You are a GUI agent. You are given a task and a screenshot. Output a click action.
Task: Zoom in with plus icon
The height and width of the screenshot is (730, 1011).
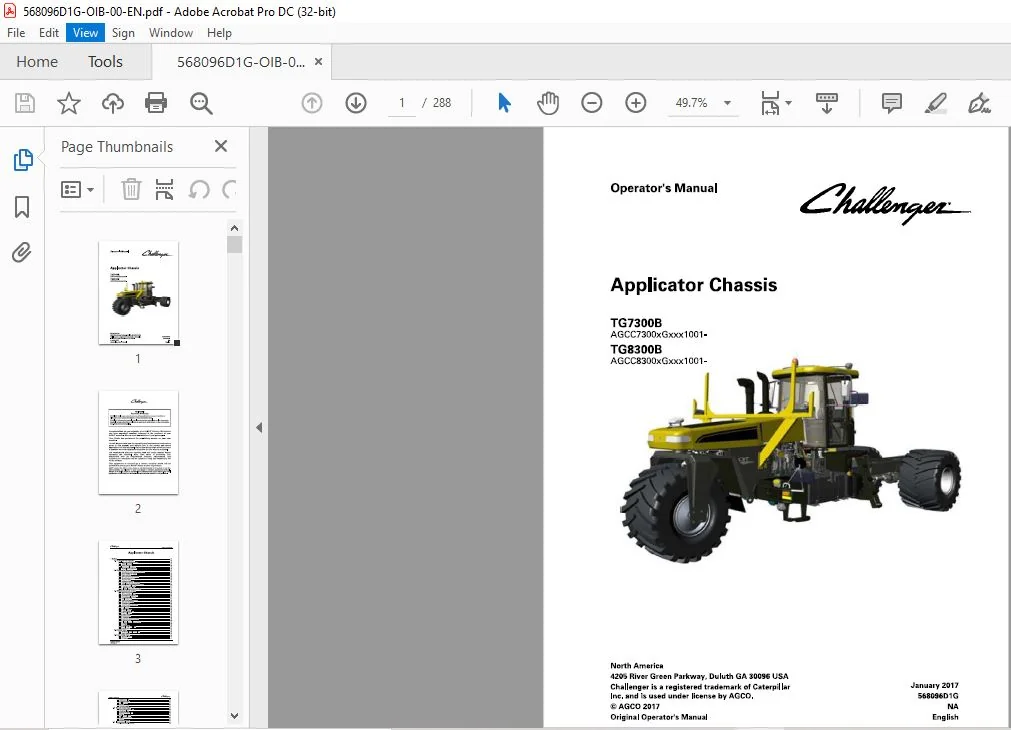tap(636, 103)
